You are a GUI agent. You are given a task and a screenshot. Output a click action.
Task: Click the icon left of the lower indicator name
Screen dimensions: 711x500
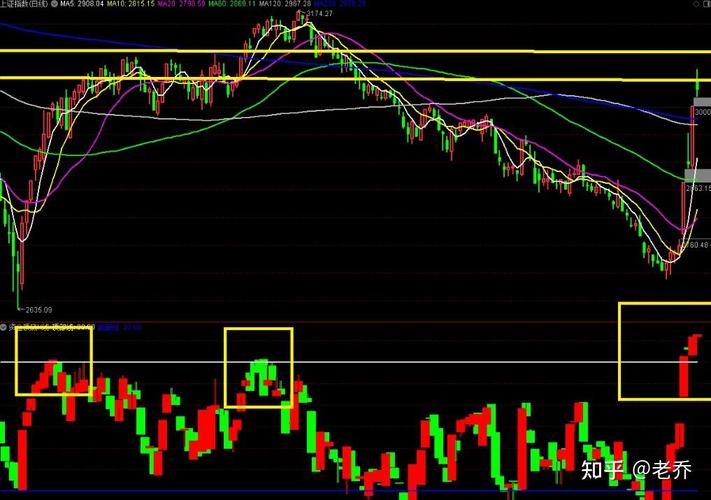click(x=4, y=326)
